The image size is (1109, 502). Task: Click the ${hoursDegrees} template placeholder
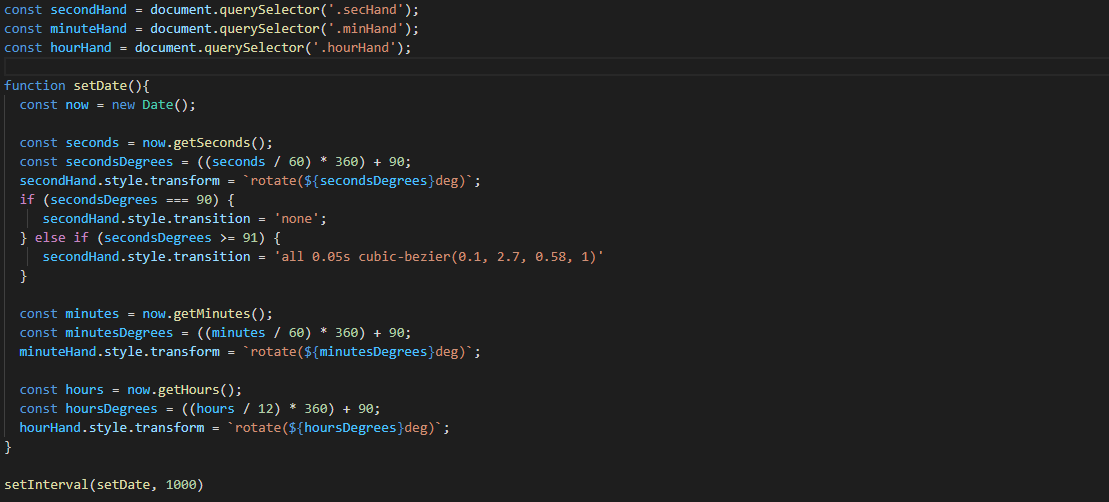click(x=345, y=429)
